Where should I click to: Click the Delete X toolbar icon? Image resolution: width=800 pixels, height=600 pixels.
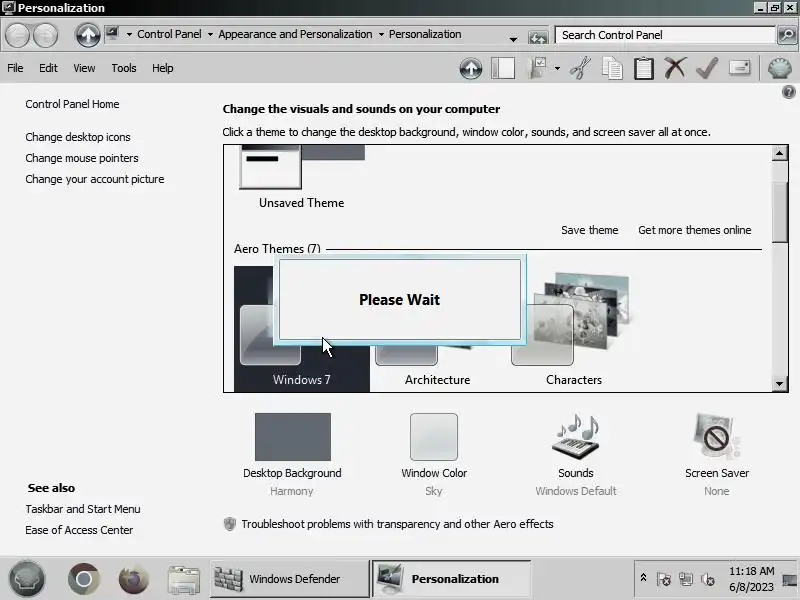[x=675, y=68]
